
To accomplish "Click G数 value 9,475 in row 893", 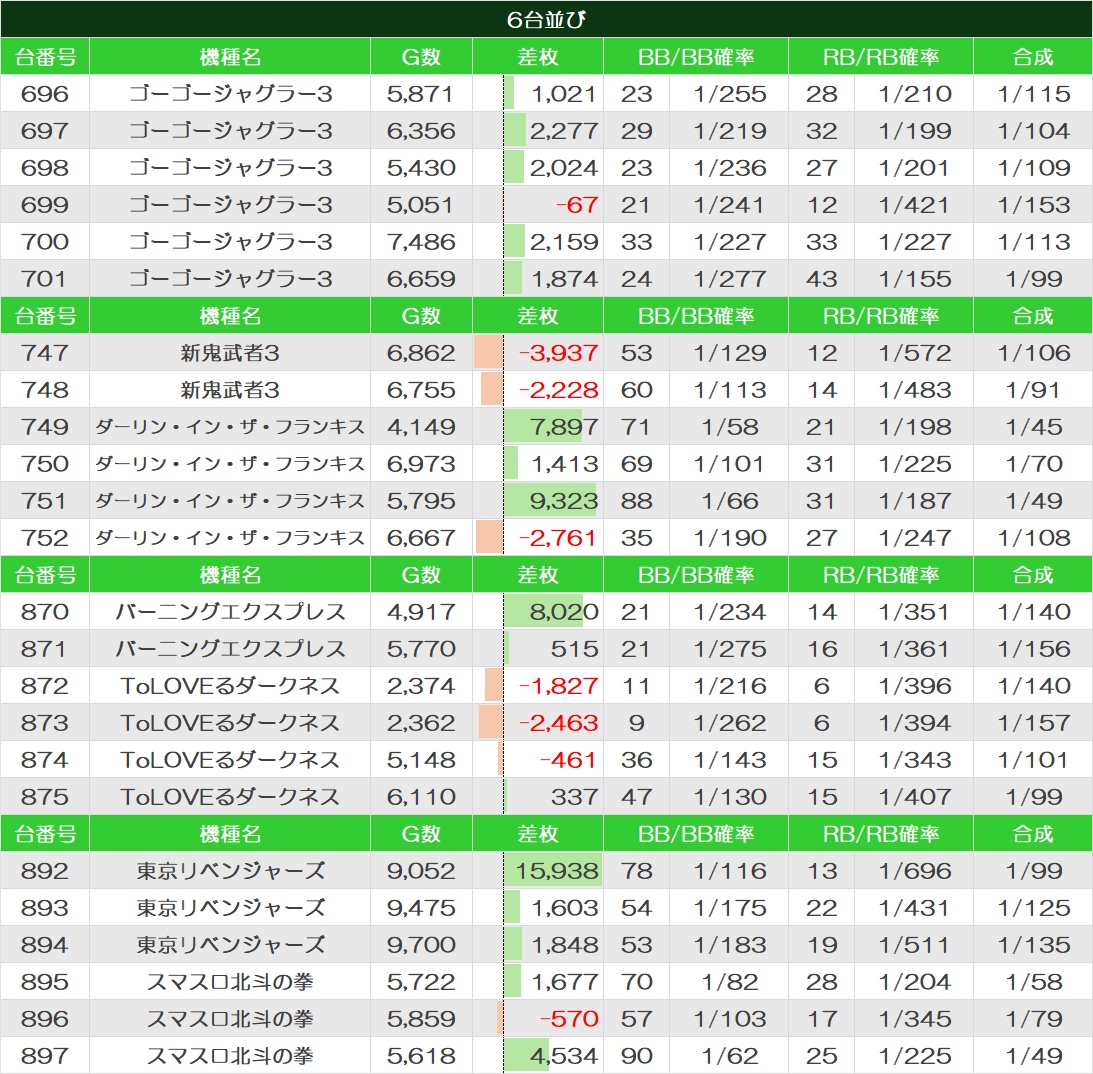I will pyautogui.click(x=421, y=907).
